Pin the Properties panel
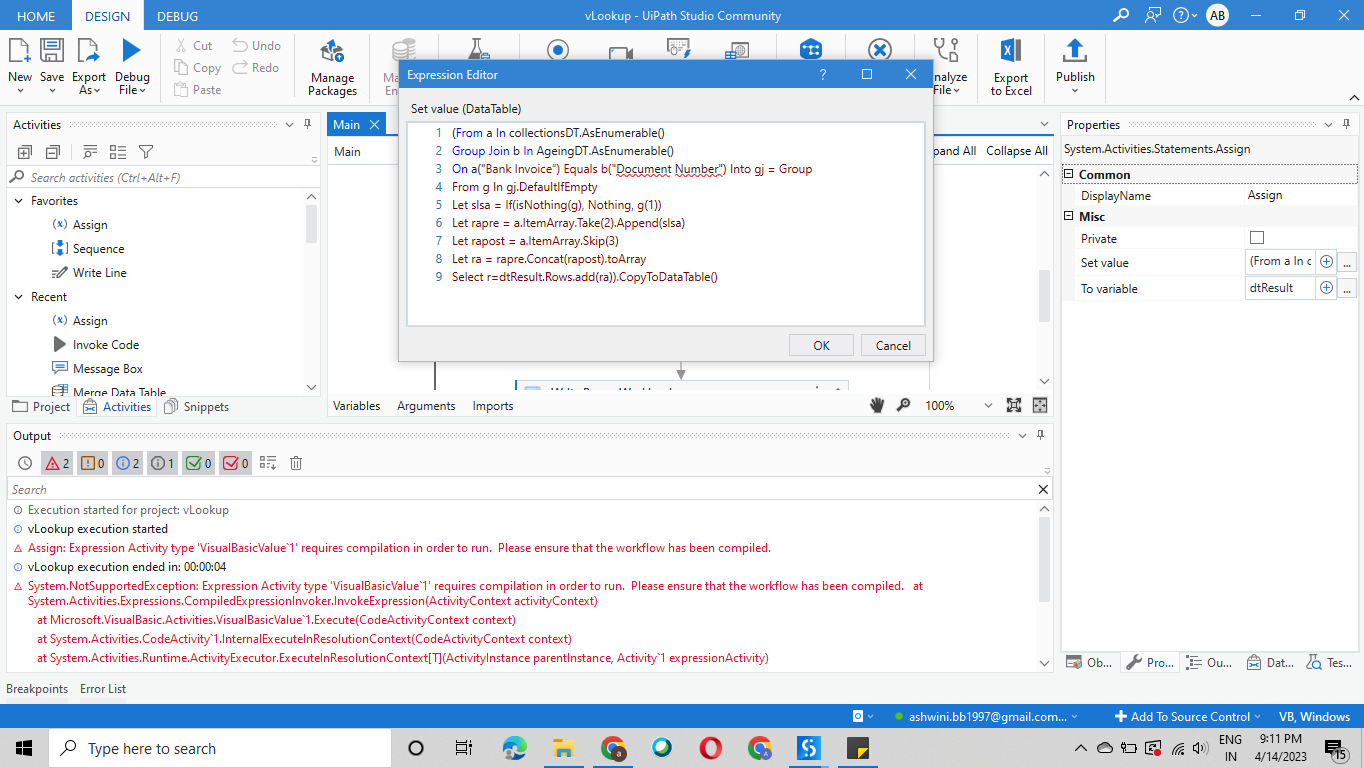1364x768 pixels. pyautogui.click(x=1347, y=125)
